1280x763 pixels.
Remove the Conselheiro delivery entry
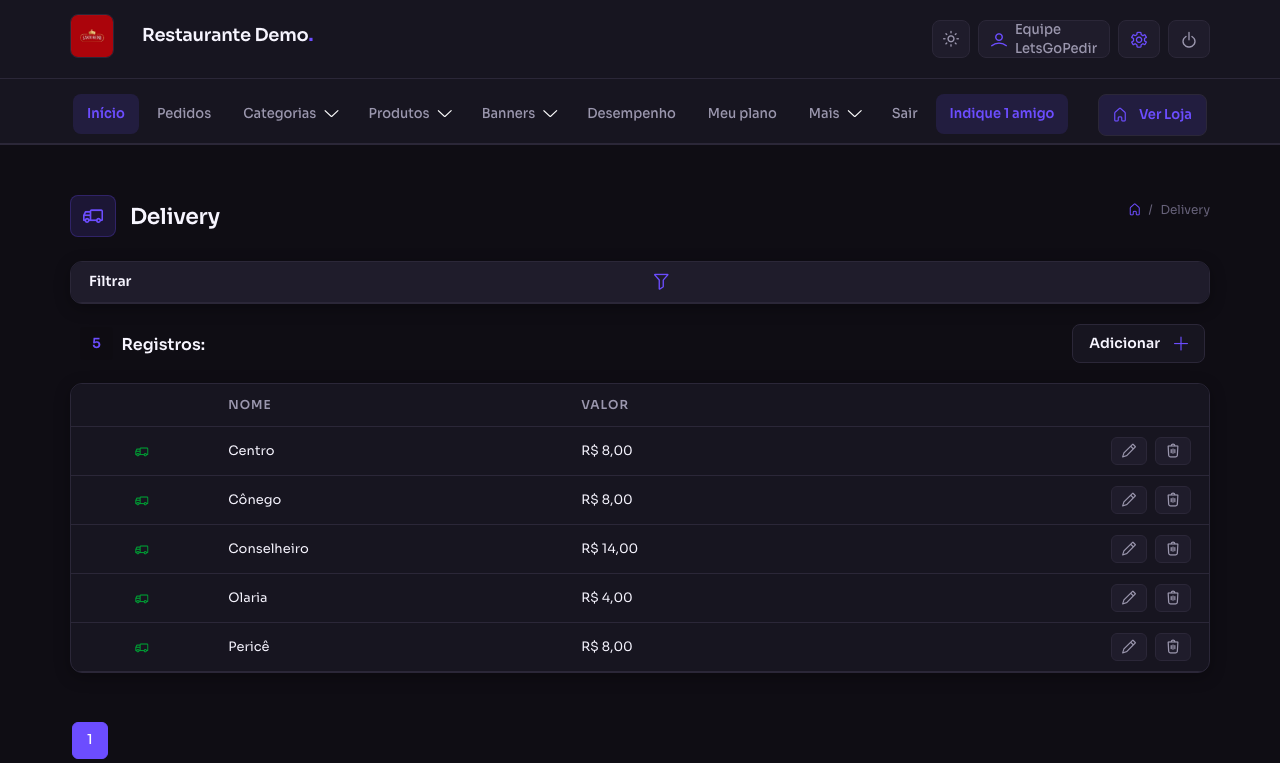click(1173, 549)
